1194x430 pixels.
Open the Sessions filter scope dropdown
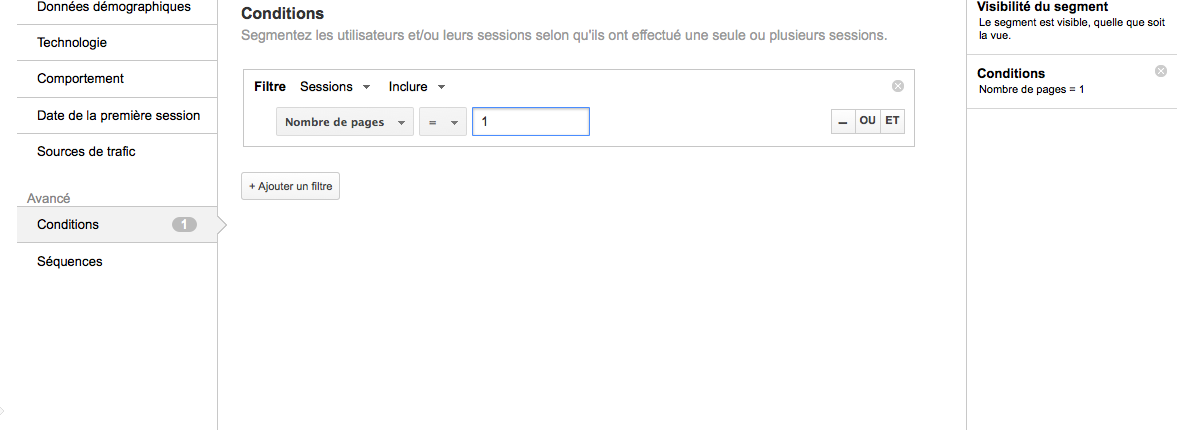pyautogui.click(x=335, y=87)
